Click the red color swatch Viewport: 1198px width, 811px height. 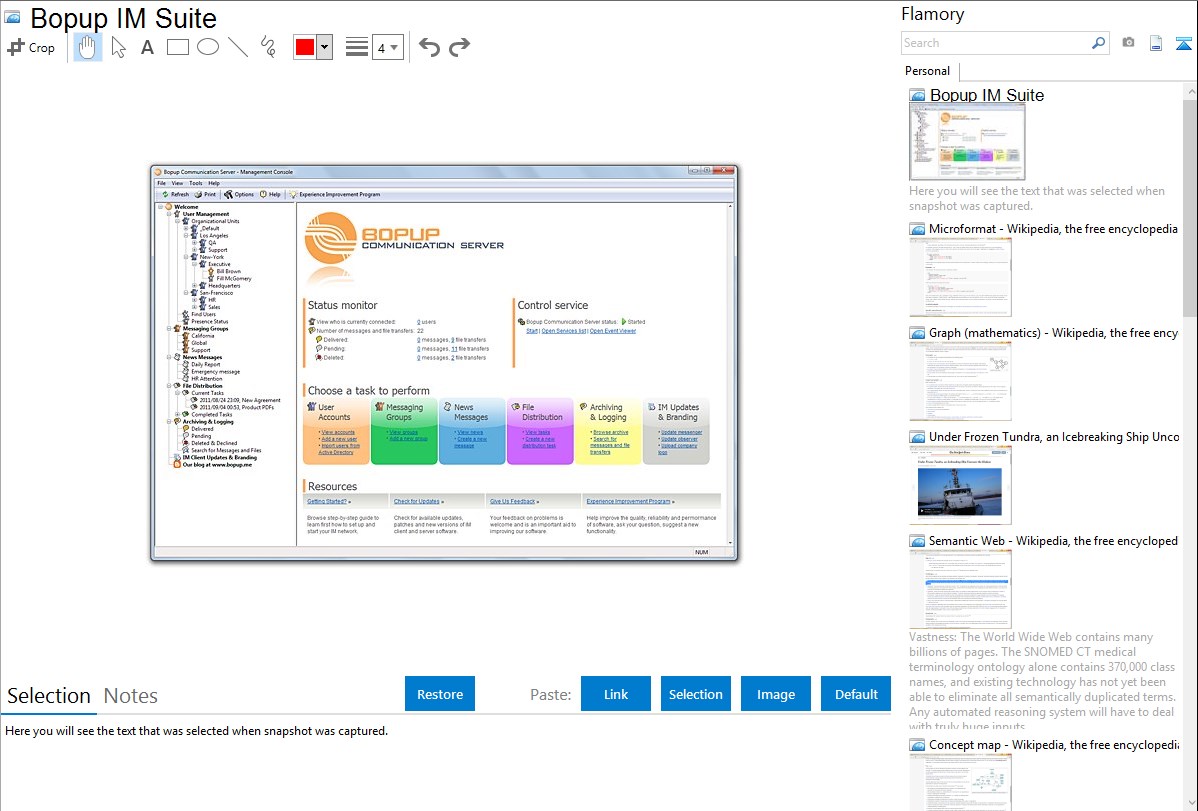pyautogui.click(x=304, y=47)
